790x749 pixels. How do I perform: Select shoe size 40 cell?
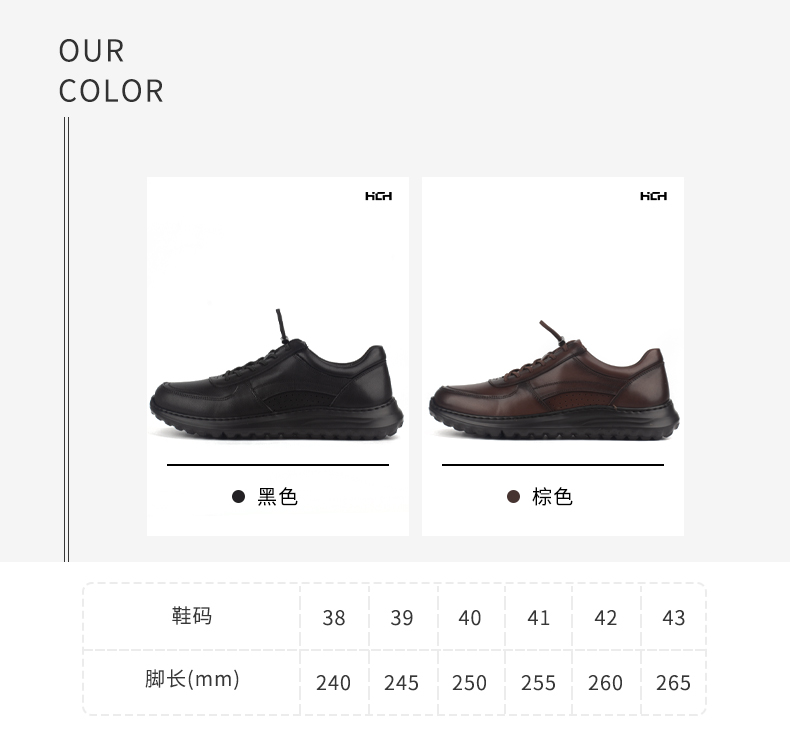tap(470, 618)
